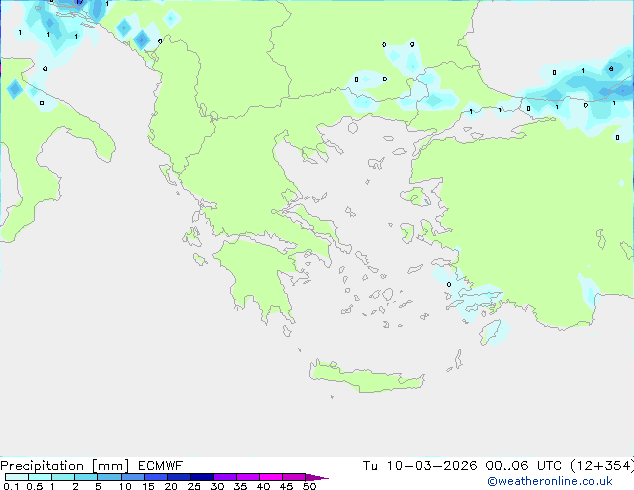Click the island of Crete on the map
The height and width of the screenshot is (490, 634).
click(366, 378)
